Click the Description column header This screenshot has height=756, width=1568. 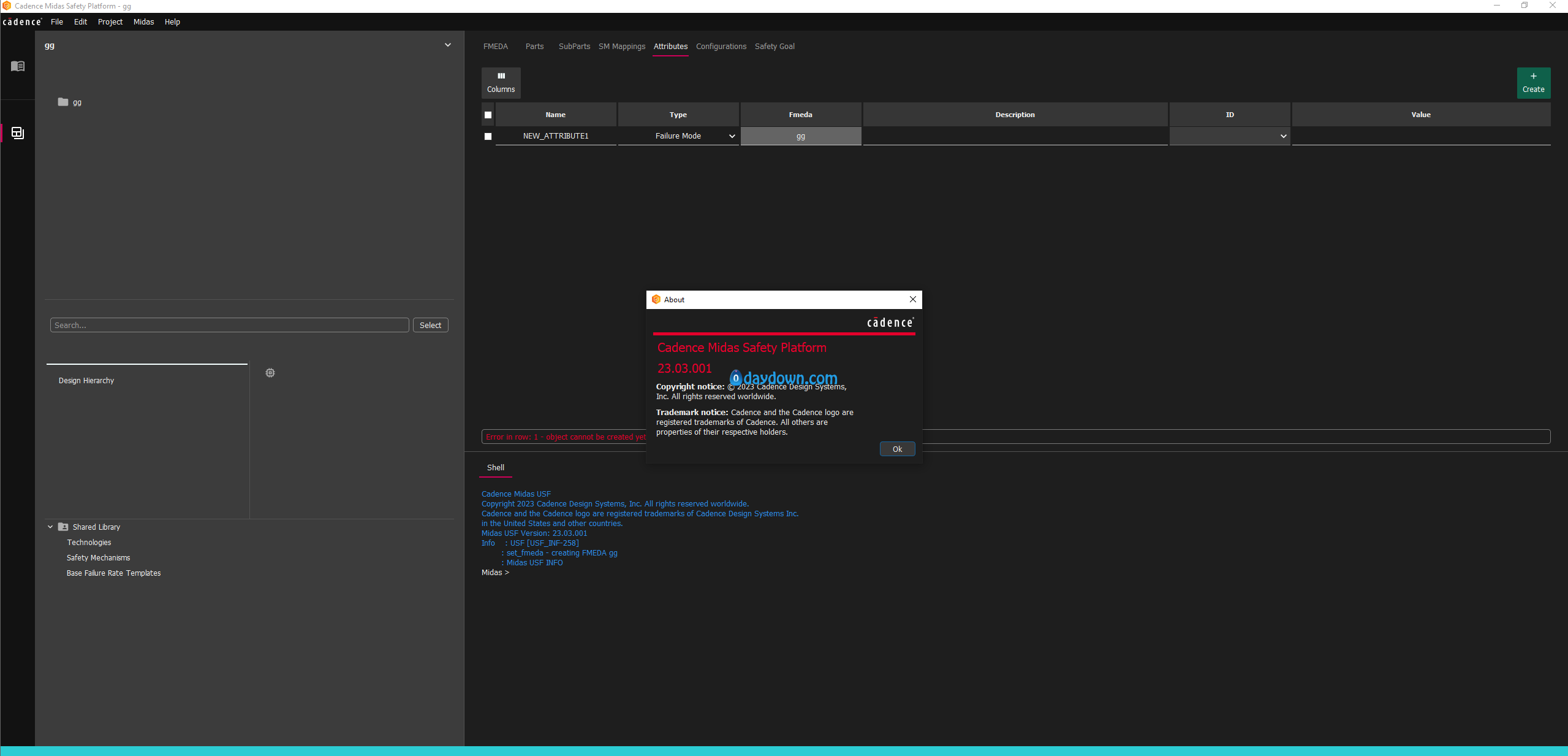(x=1015, y=115)
